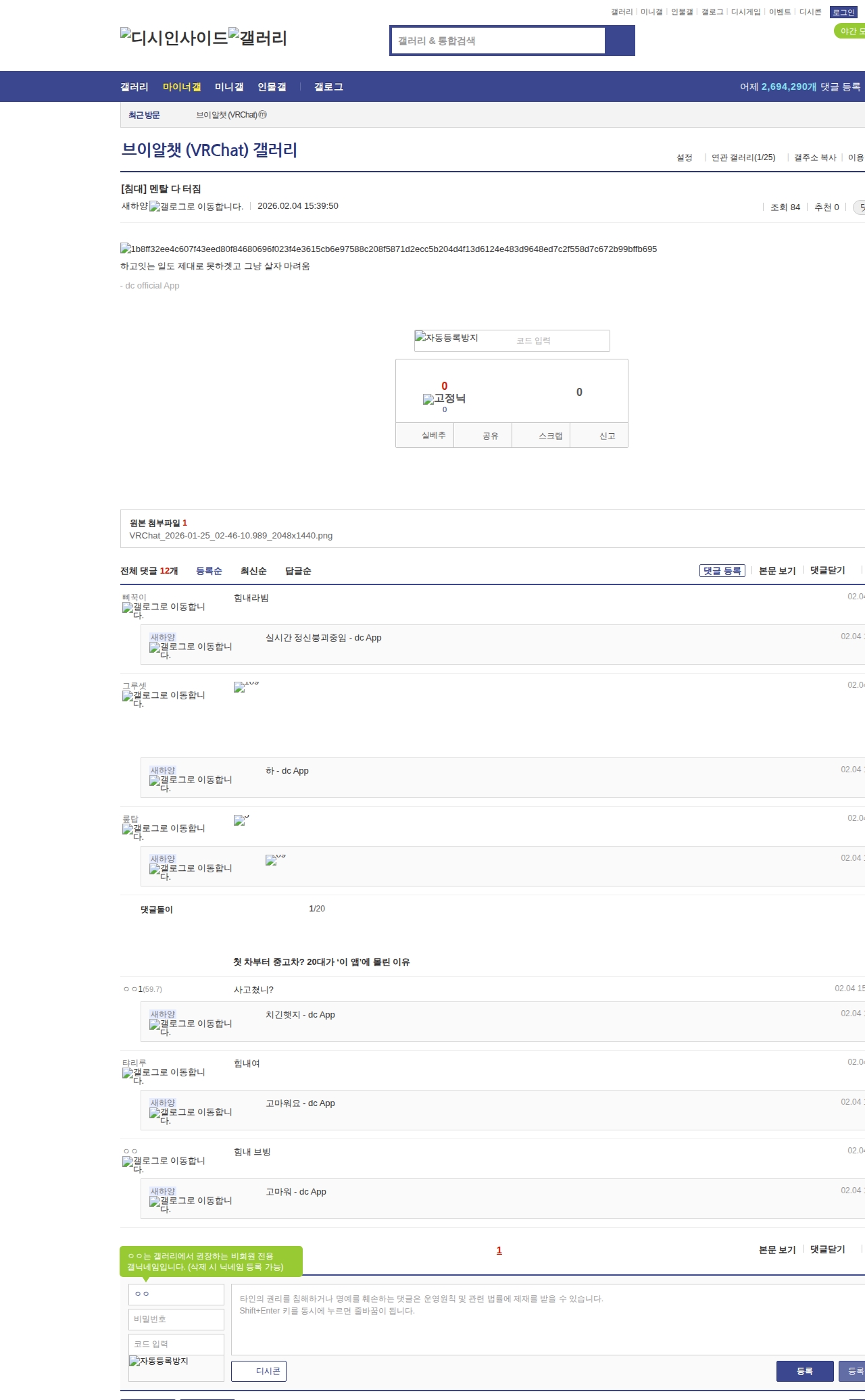Open 갤로그 in the blue navigation bar
Viewport: 865px width, 1400px height.
click(x=328, y=87)
